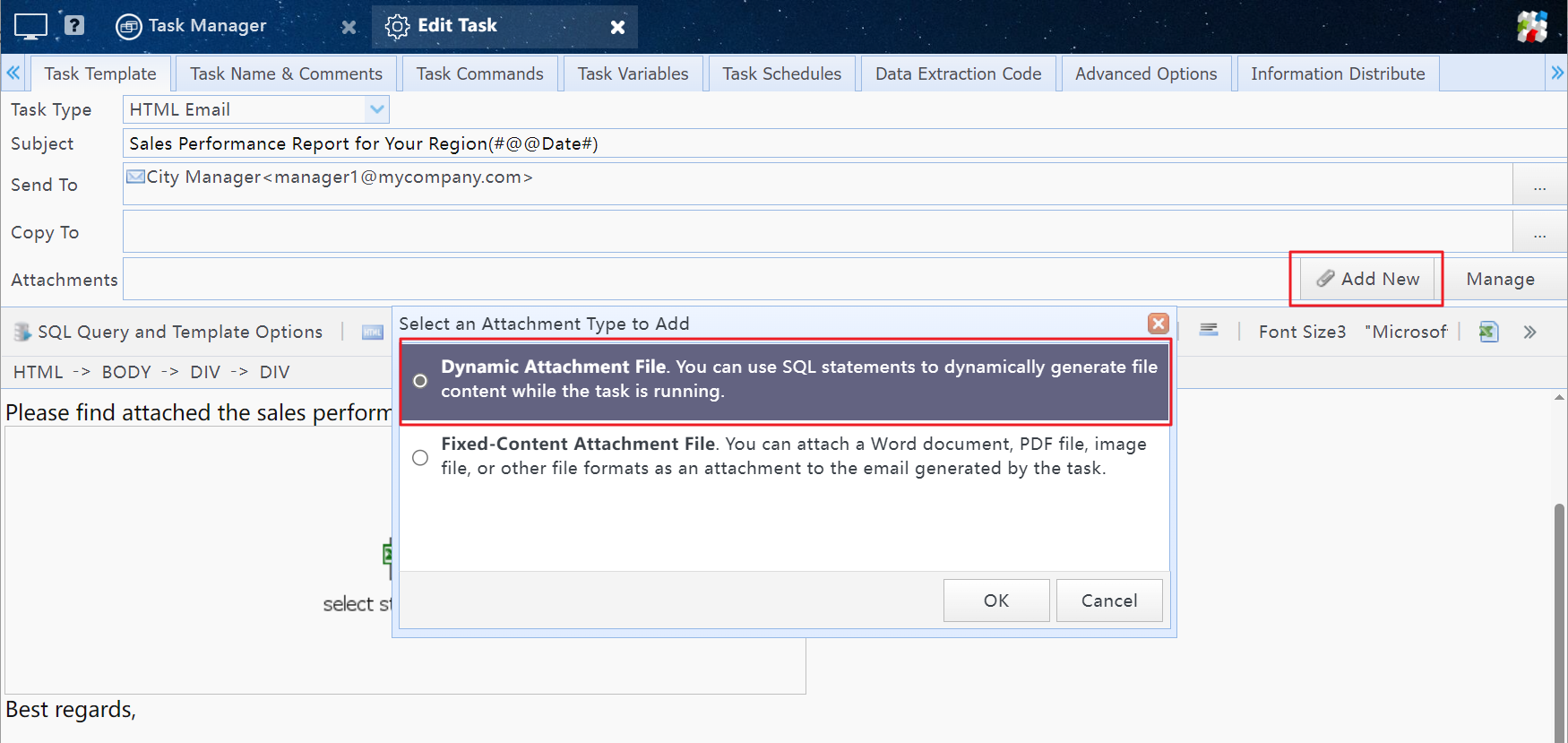Viewport: 1568px width, 743px height.
Task: Open the Data Extraction Code tab
Action: point(958,73)
